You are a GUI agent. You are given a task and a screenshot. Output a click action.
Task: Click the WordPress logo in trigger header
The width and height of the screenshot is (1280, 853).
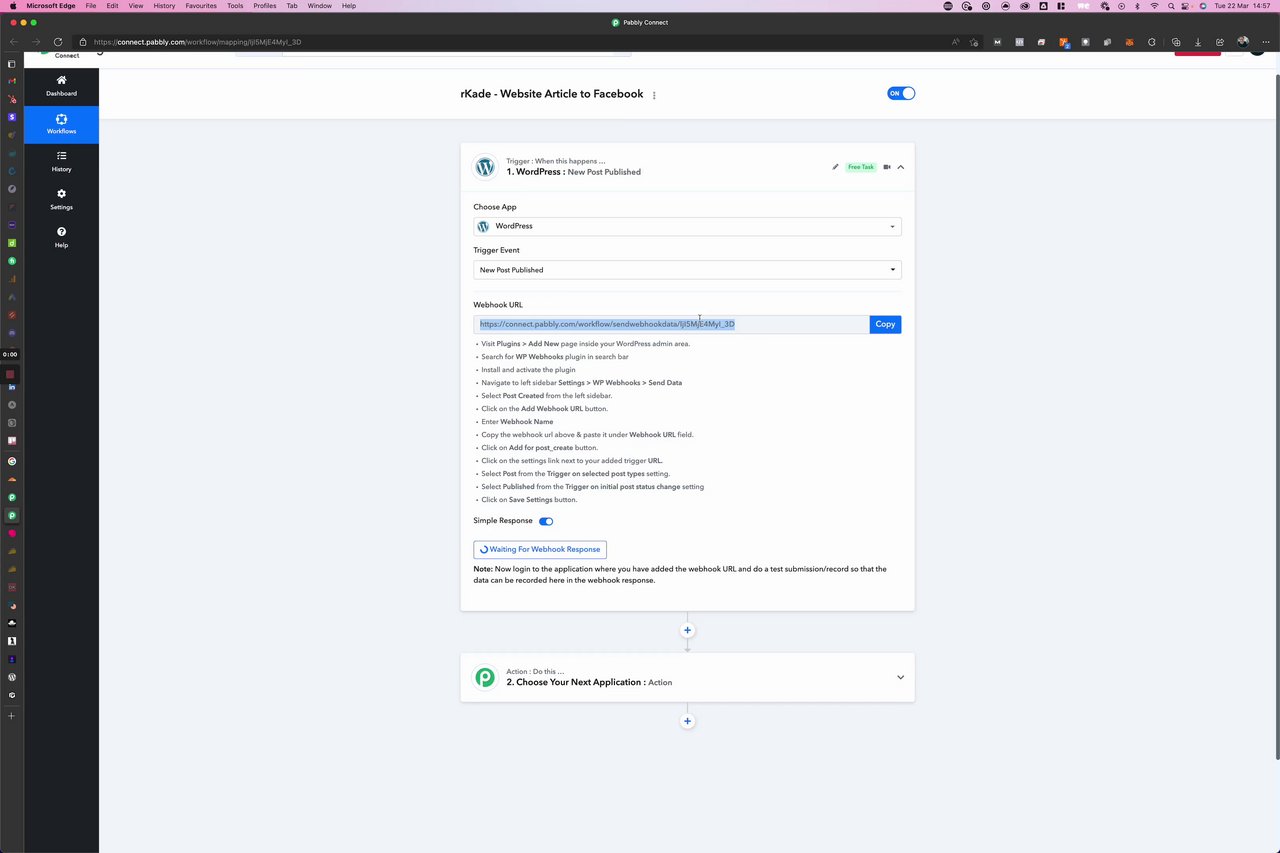tap(485, 167)
